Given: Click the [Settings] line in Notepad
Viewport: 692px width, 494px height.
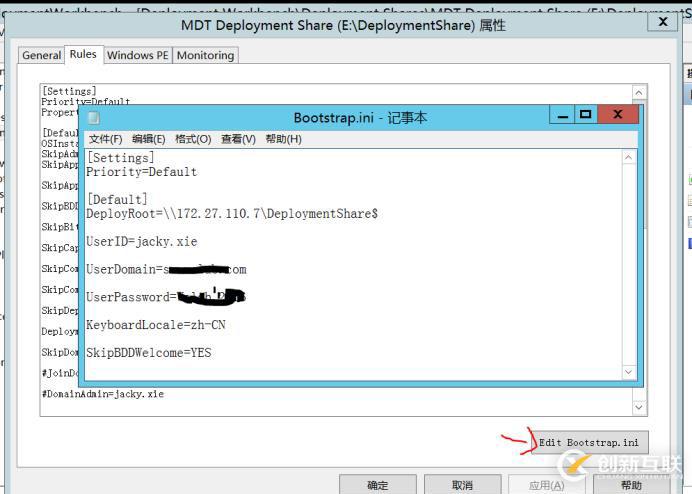Looking at the screenshot, I should point(120,158).
